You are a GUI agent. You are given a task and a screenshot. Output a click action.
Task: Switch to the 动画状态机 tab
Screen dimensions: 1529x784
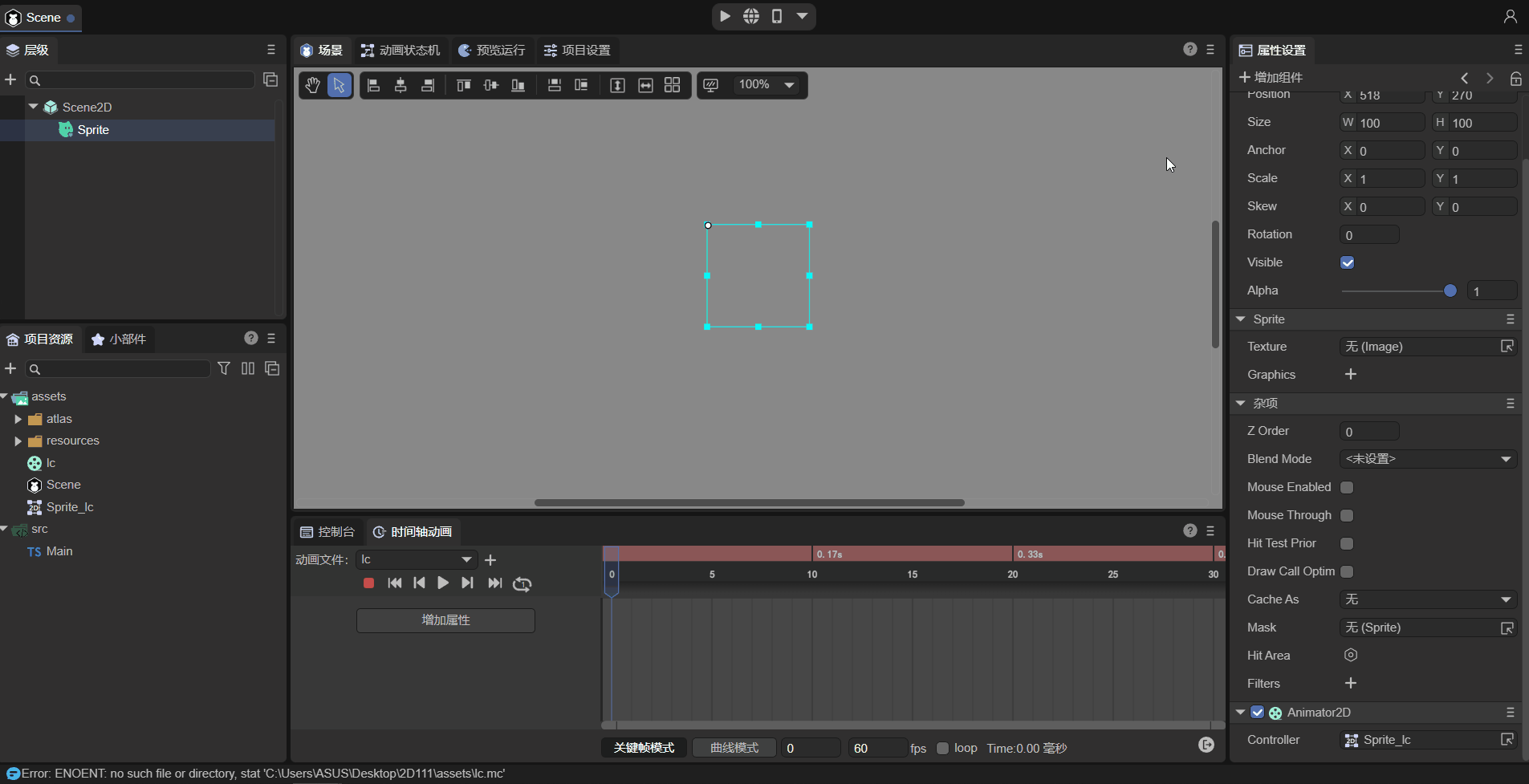(401, 50)
